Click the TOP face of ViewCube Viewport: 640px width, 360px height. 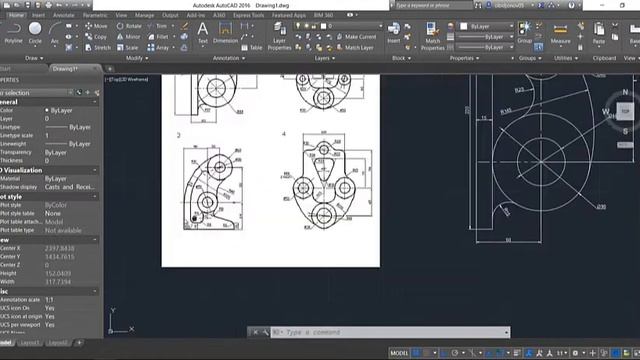pyautogui.click(x=625, y=111)
